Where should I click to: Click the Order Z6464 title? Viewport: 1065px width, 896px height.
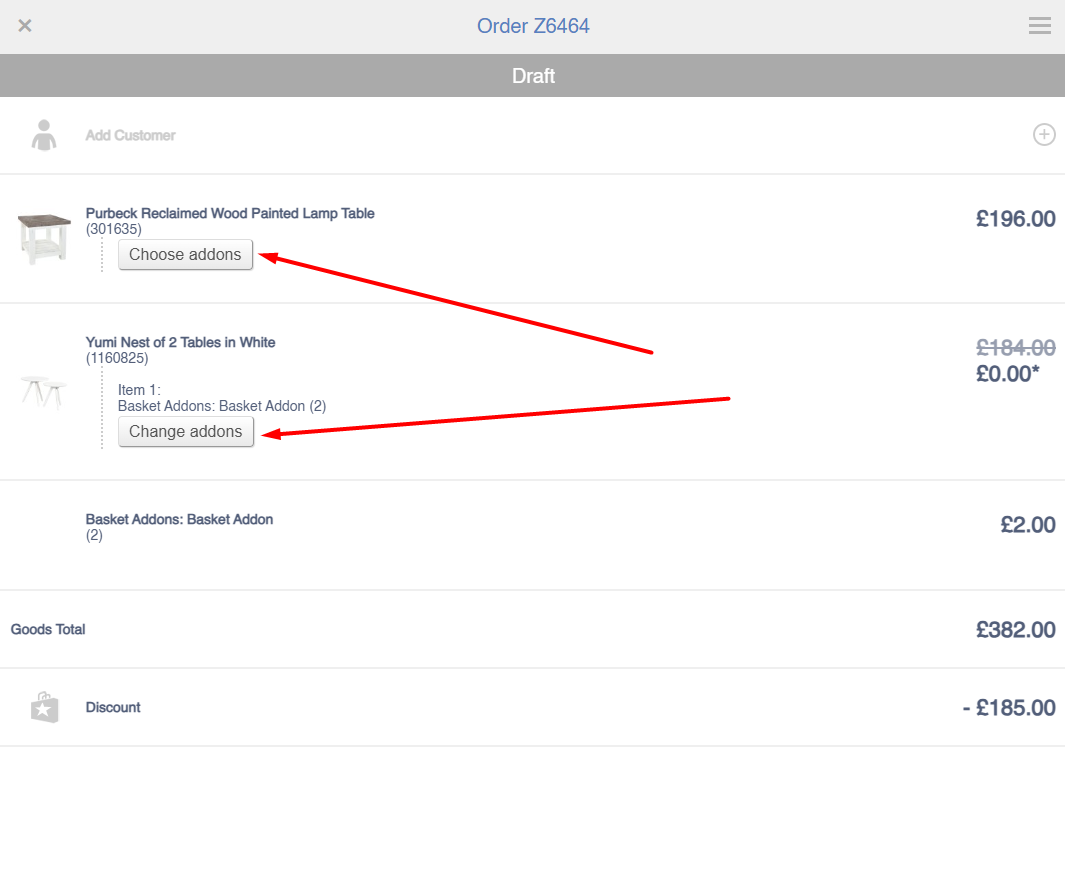[533, 26]
